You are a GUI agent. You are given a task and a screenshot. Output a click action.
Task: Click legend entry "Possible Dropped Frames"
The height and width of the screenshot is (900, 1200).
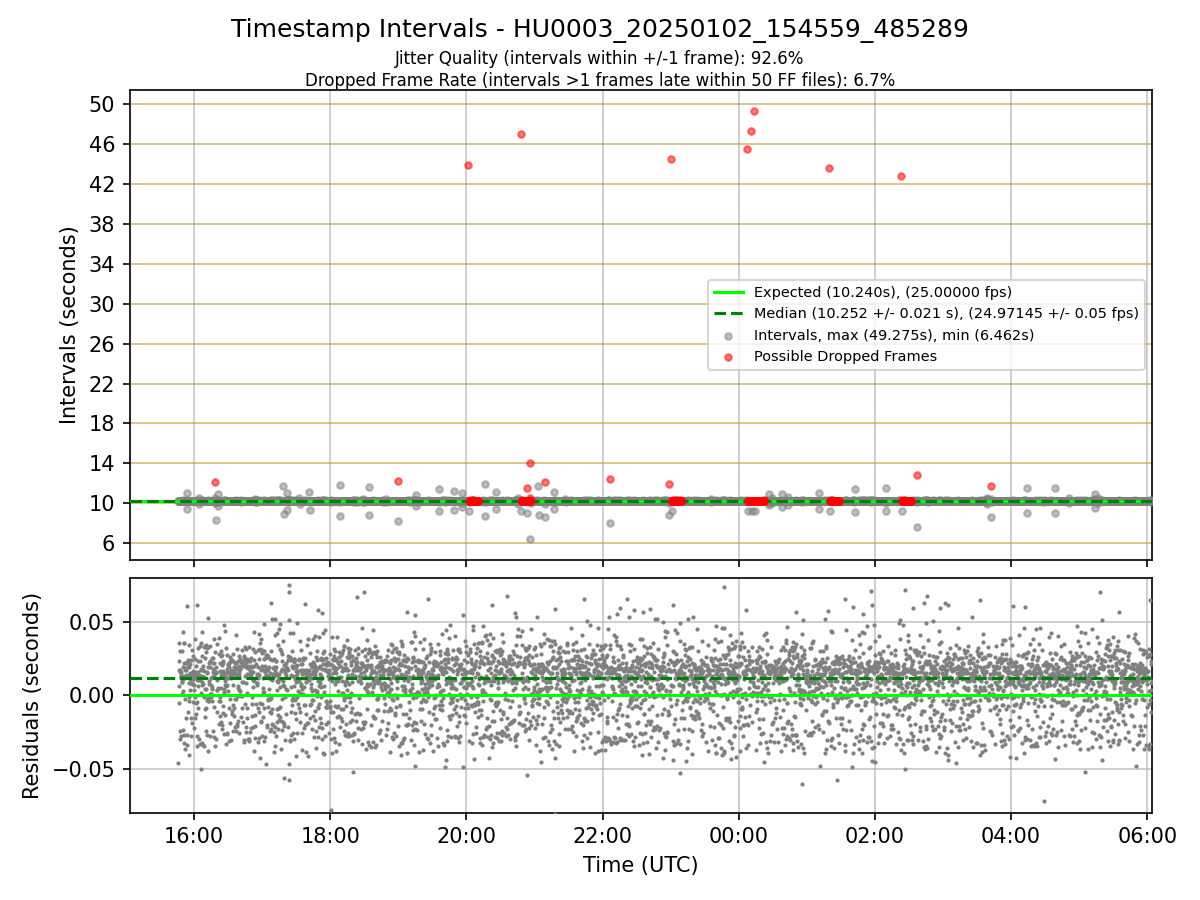(845, 356)
